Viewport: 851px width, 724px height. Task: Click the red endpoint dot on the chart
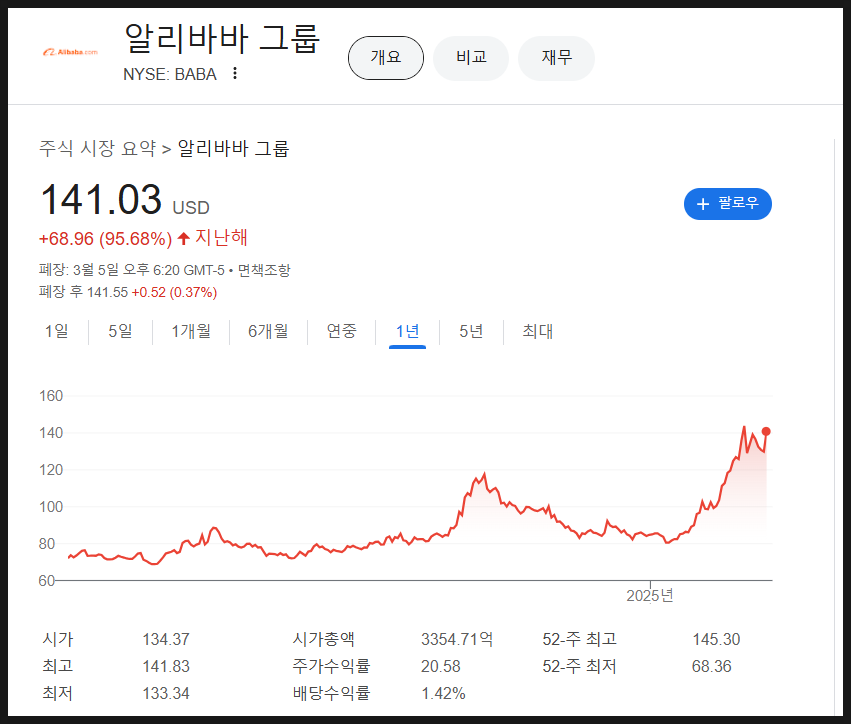766,431
